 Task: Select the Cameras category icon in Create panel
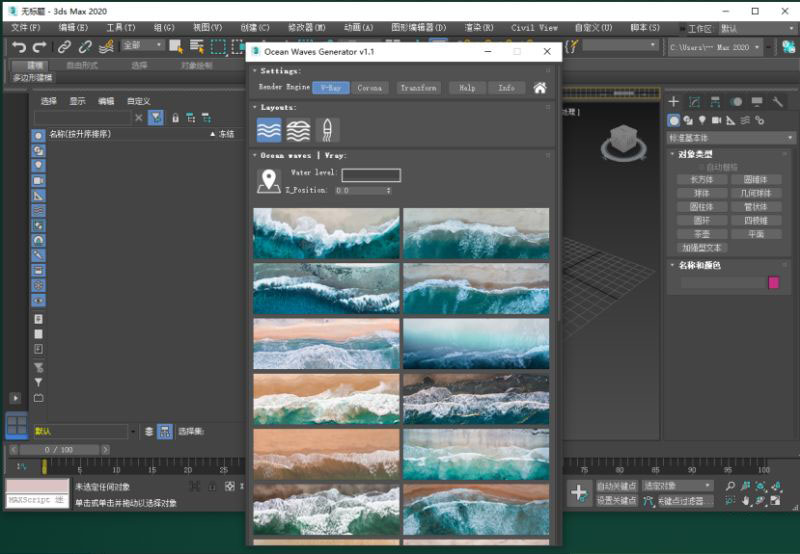click(x=716, y=120)
